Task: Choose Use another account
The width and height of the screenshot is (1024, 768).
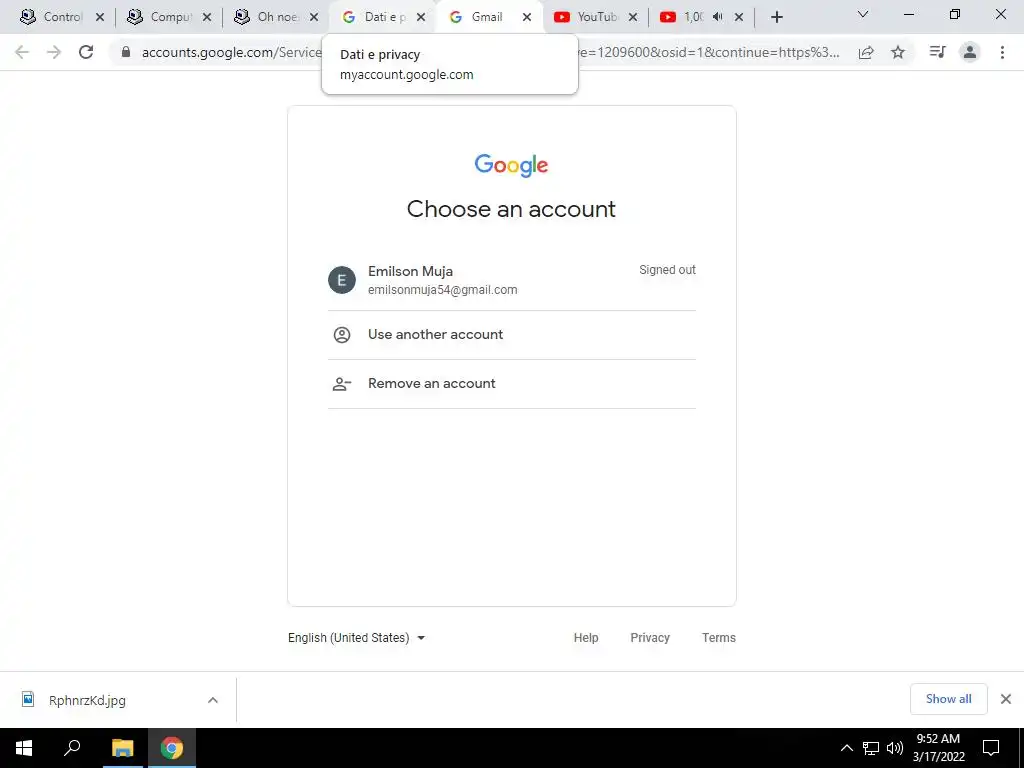Action: [x=511, y=334]
